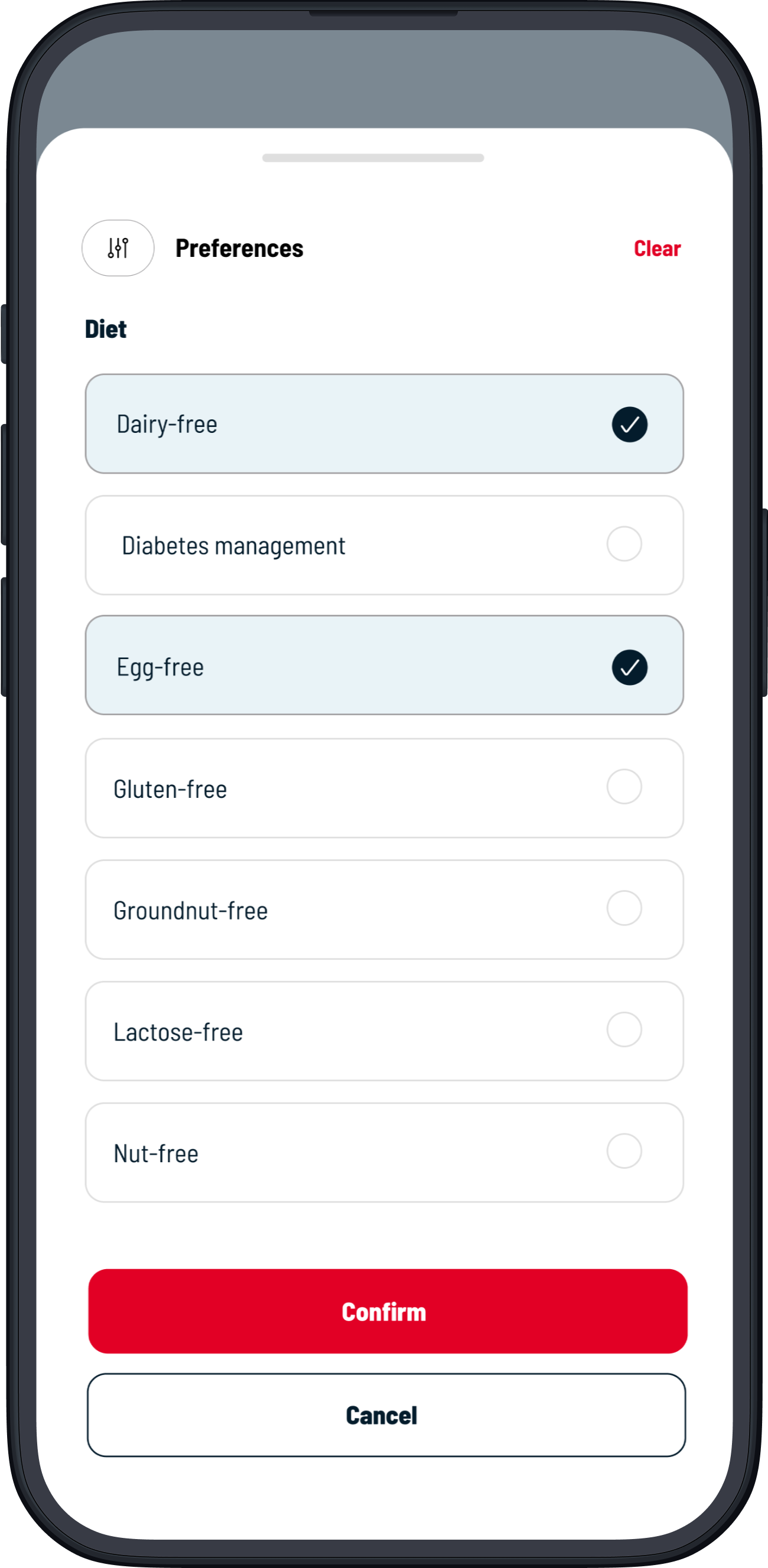
Task: Check the Lactose-free checkbox circle
Action: [x=624, y=1029]
